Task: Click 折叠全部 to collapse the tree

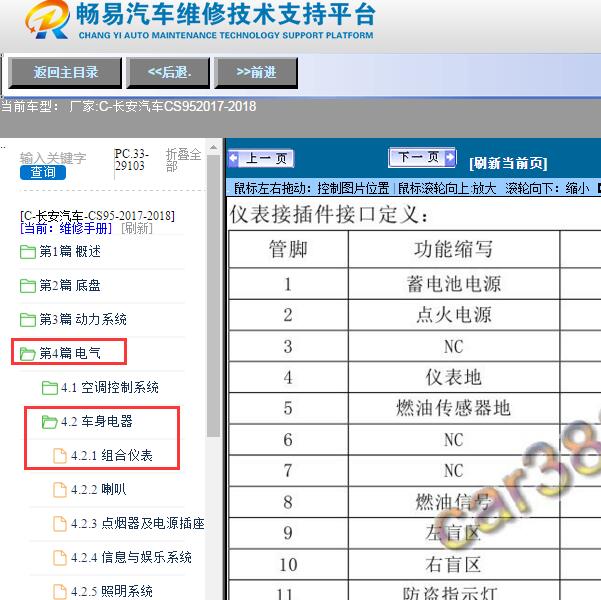Action: pos(183,160)
